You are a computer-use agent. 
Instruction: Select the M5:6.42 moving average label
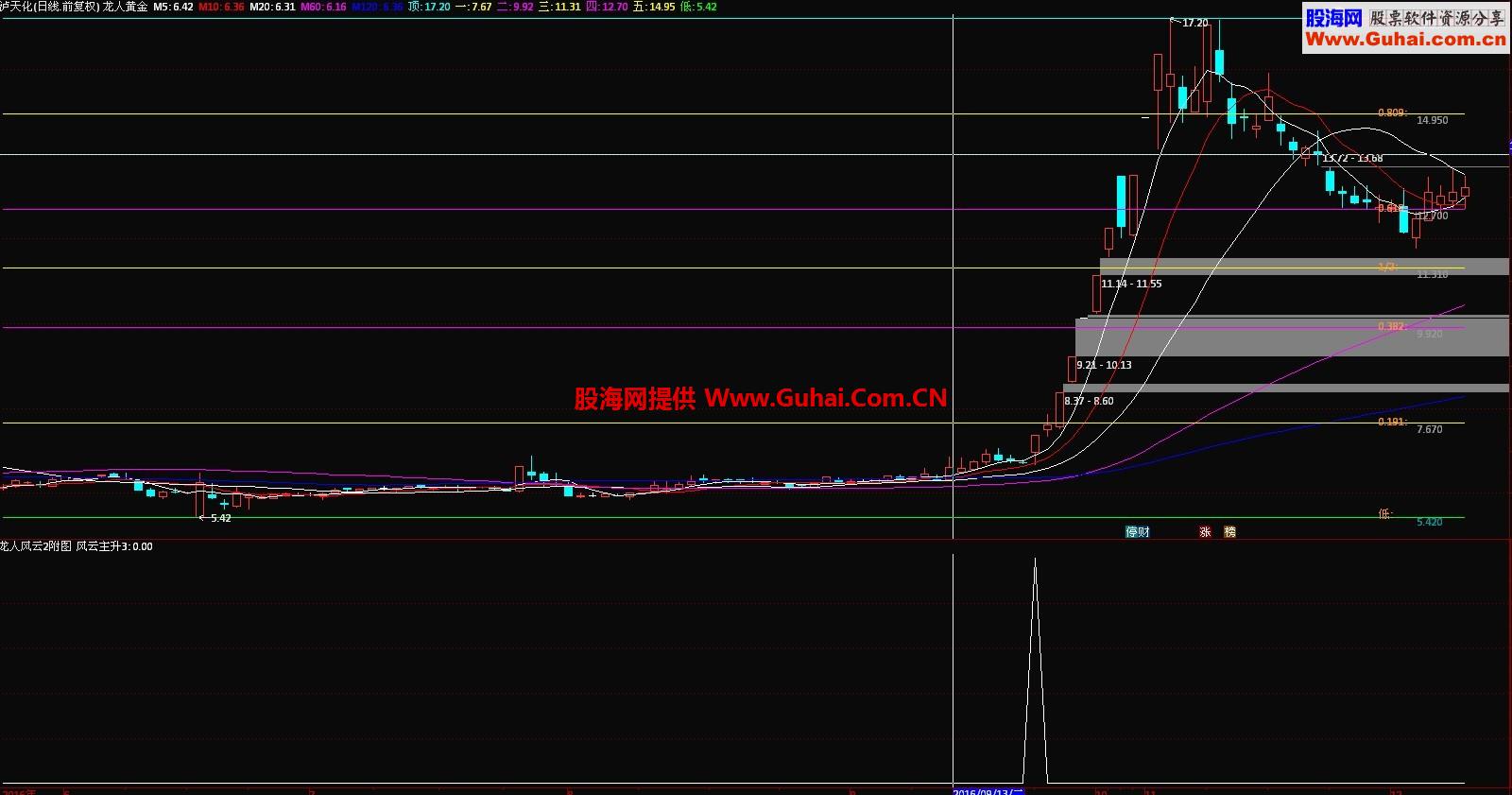point(173,7)
